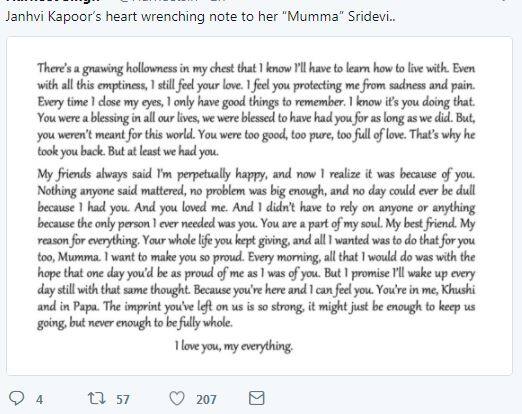Click the blank white margin below the note text
The width and height of the screenshot is (522, 414).
point(259,364)
